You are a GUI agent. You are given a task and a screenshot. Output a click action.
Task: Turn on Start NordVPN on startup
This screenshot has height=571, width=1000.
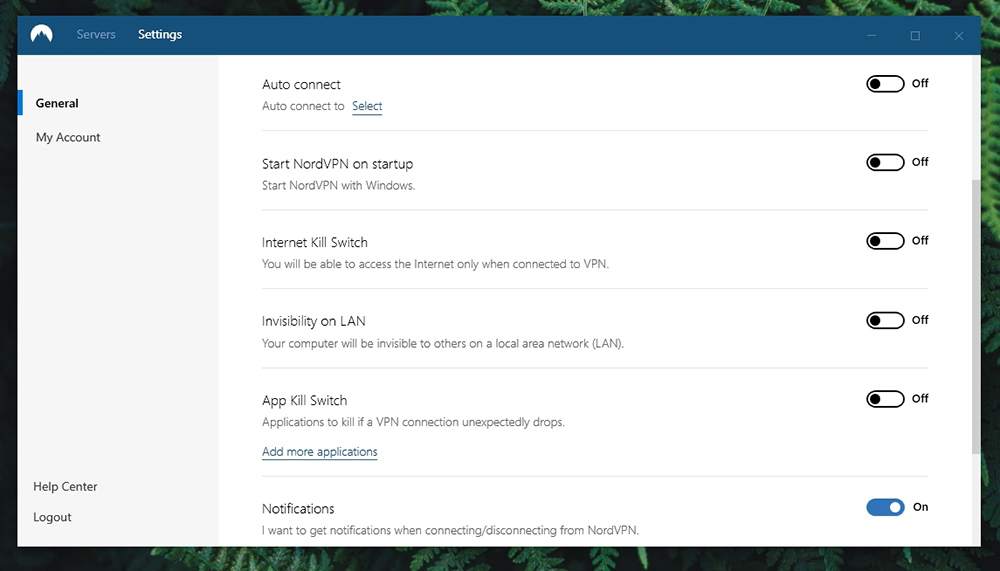click(885, 162)
